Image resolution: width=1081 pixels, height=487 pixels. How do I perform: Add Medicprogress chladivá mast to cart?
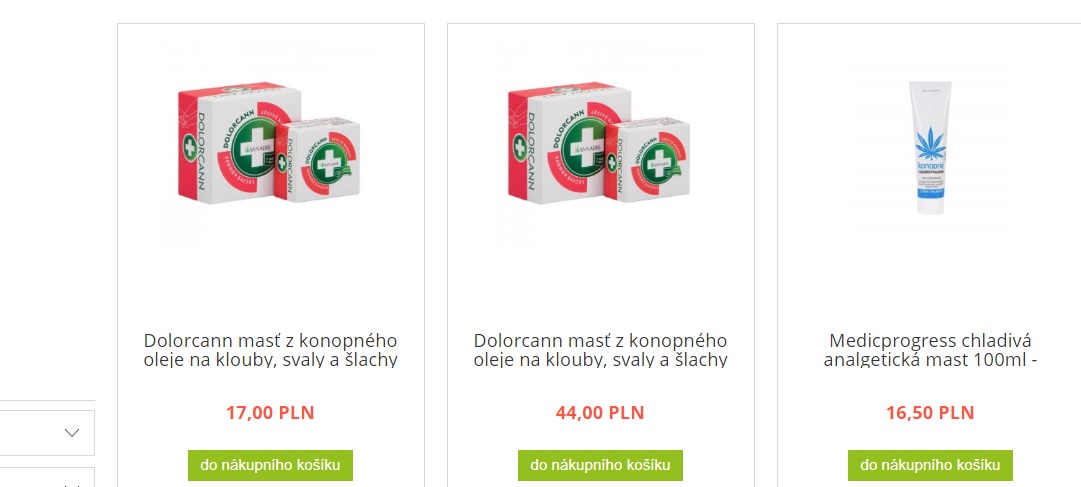pyautogui.click(x=930, y=466)
